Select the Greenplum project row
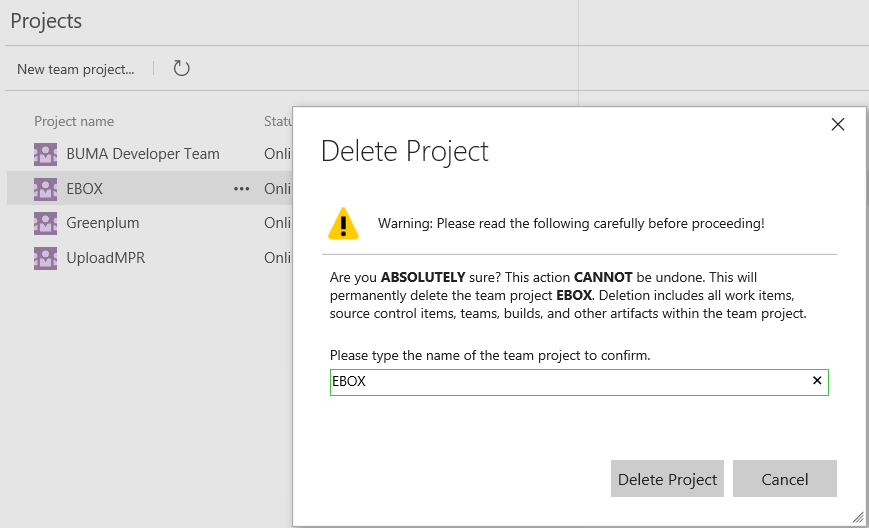 (103, 223)
